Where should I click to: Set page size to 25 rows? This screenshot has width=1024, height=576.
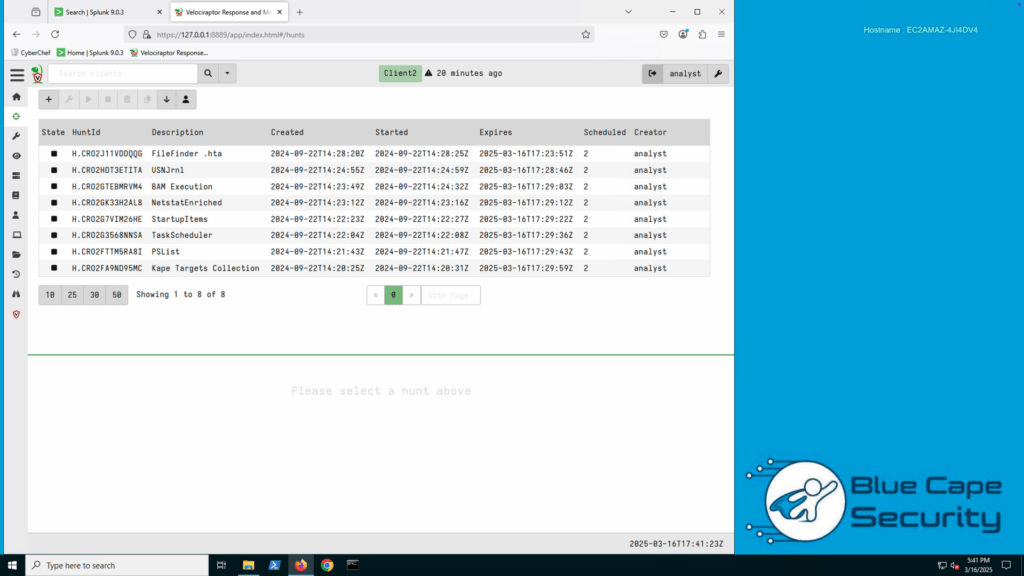click(x=72, y=295)
